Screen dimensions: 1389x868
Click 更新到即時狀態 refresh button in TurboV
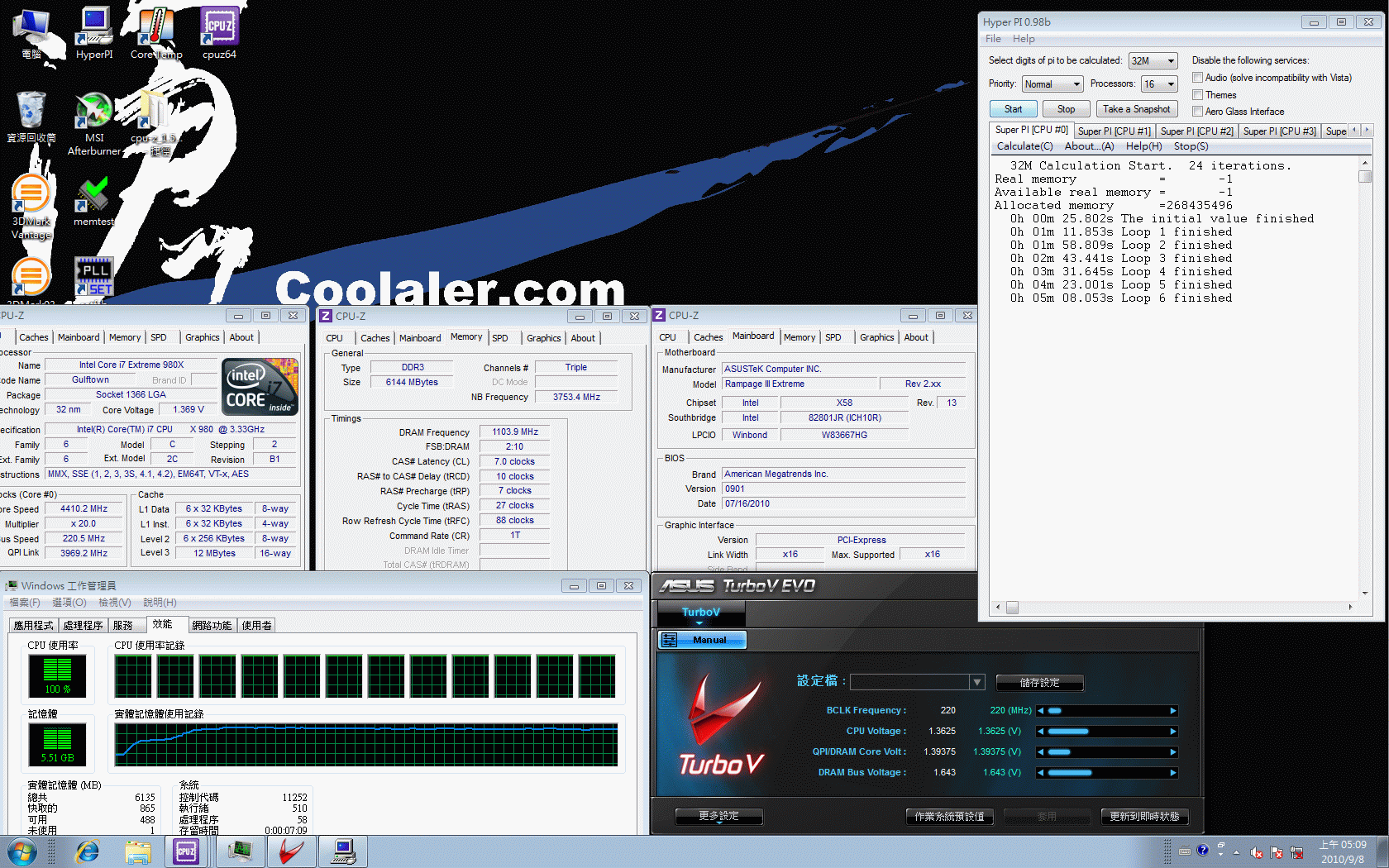(1144, 817)
